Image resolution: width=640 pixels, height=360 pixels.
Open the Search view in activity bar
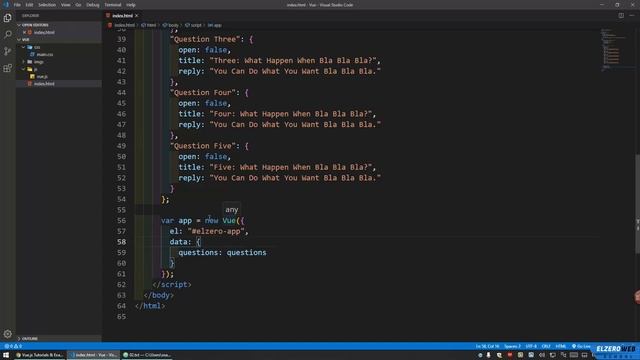tap(7, 34)
